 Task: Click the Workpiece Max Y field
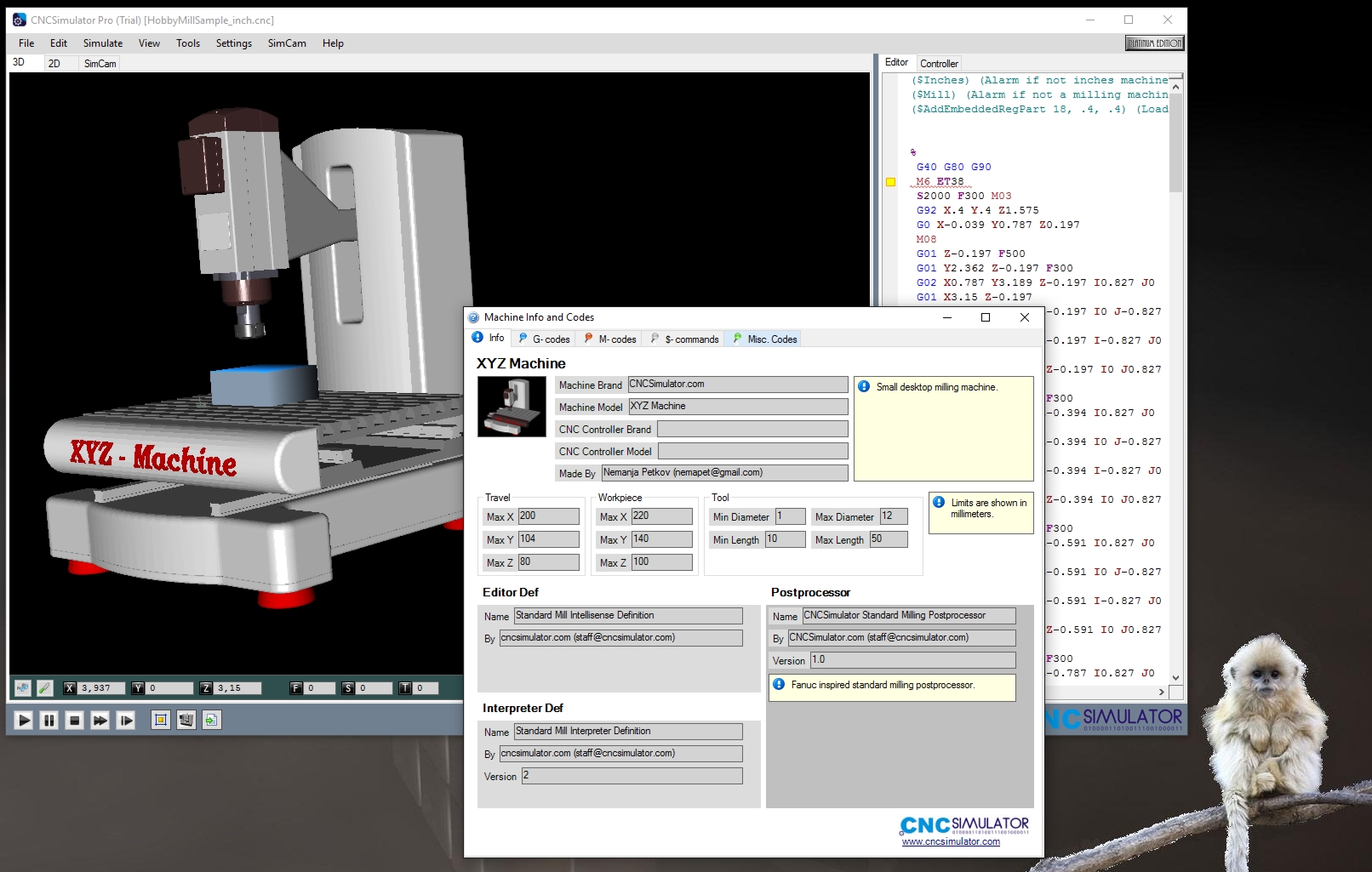662,539
